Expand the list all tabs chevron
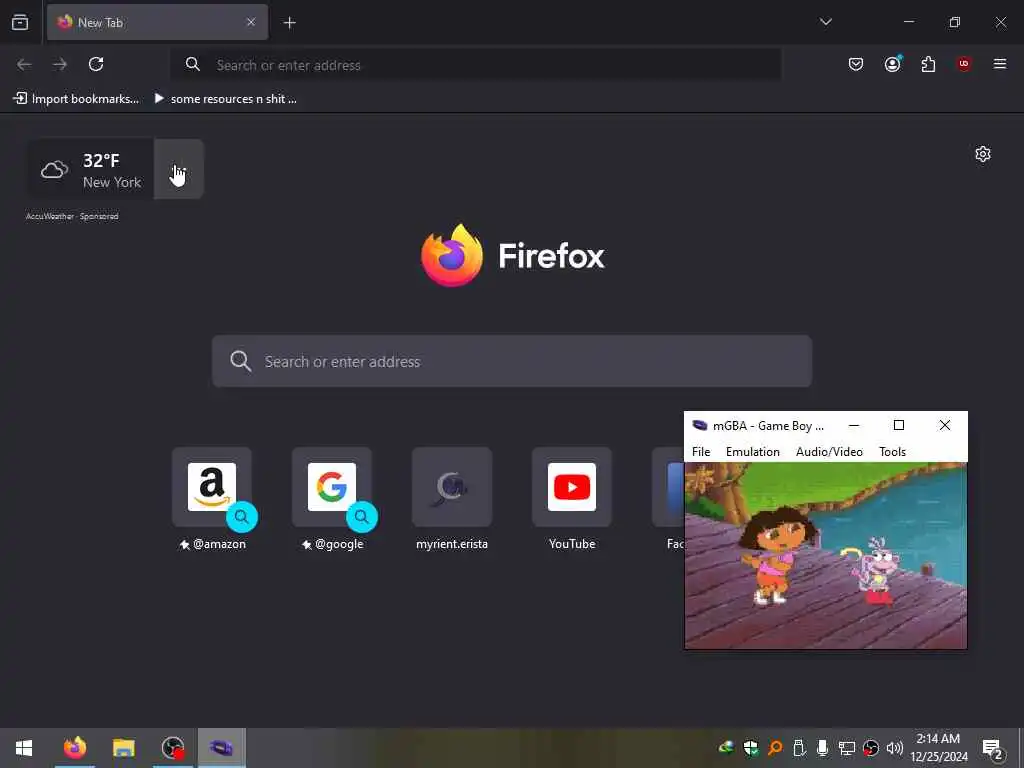The width and height of the screenshot is (1024, 768). point(825,22)
